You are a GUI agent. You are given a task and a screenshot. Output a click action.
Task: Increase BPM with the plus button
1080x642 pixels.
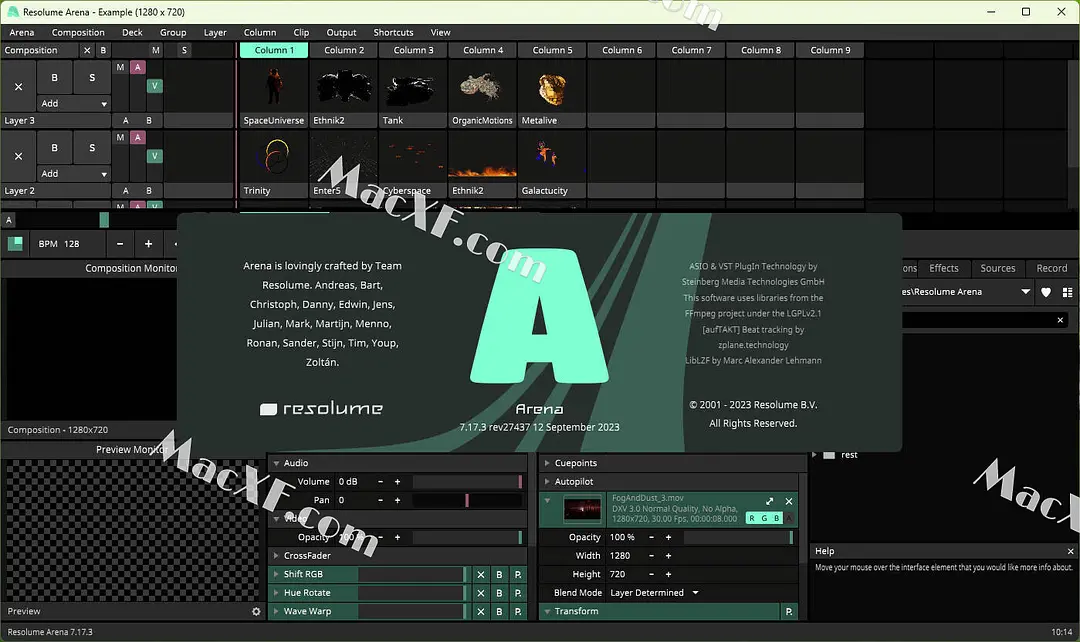148,244
